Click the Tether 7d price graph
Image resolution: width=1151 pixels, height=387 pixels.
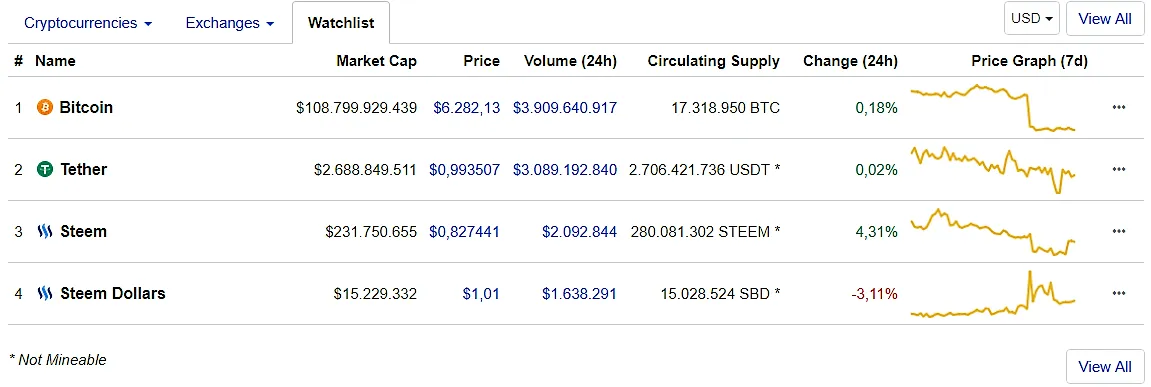(x=992, y=170)
